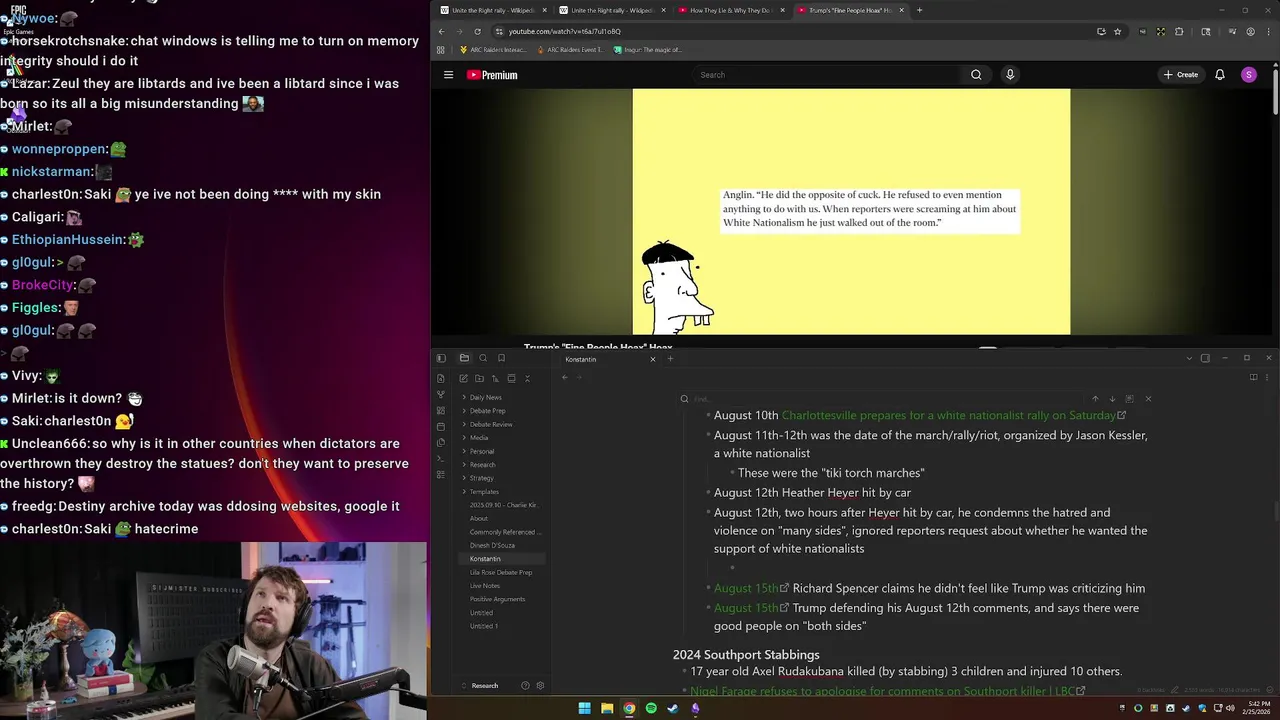This screenshot has height=720, width=1280.
Task: Open the Lila Rose Debate Prep note
Action: [x=501, y=573]
